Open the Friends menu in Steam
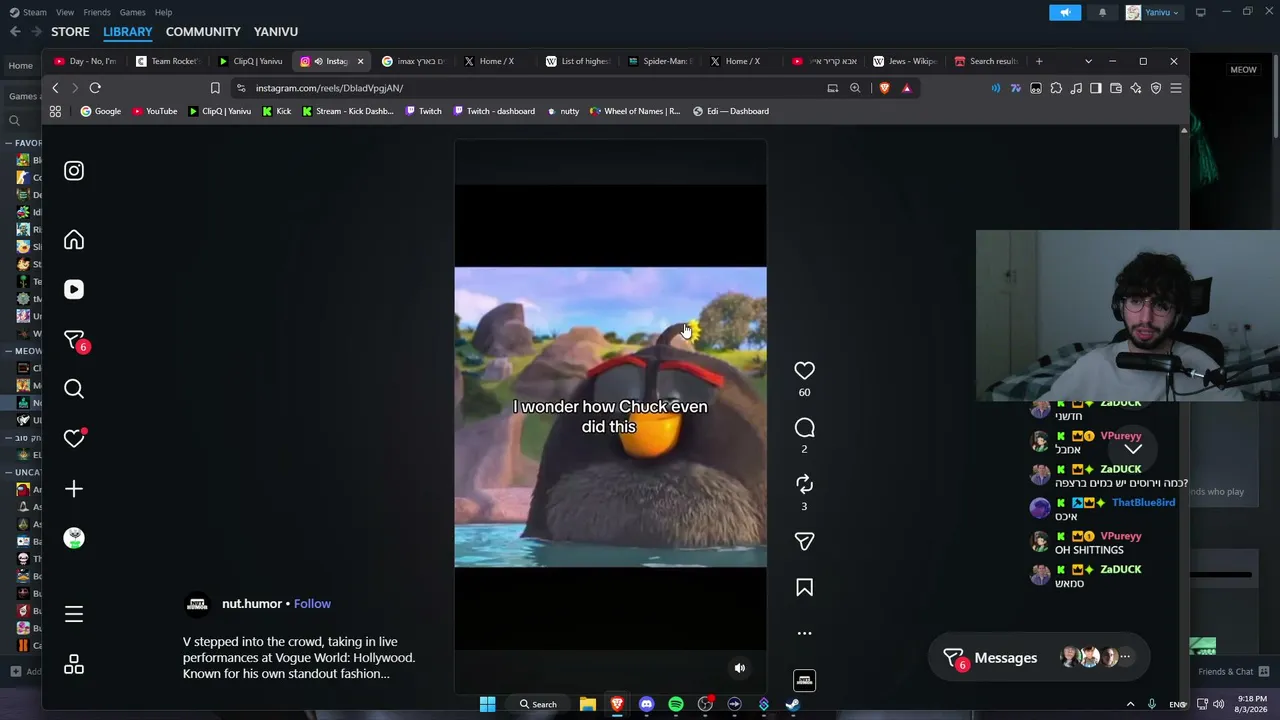Viewport: 1280px width, 720px height. click(97, 12)
